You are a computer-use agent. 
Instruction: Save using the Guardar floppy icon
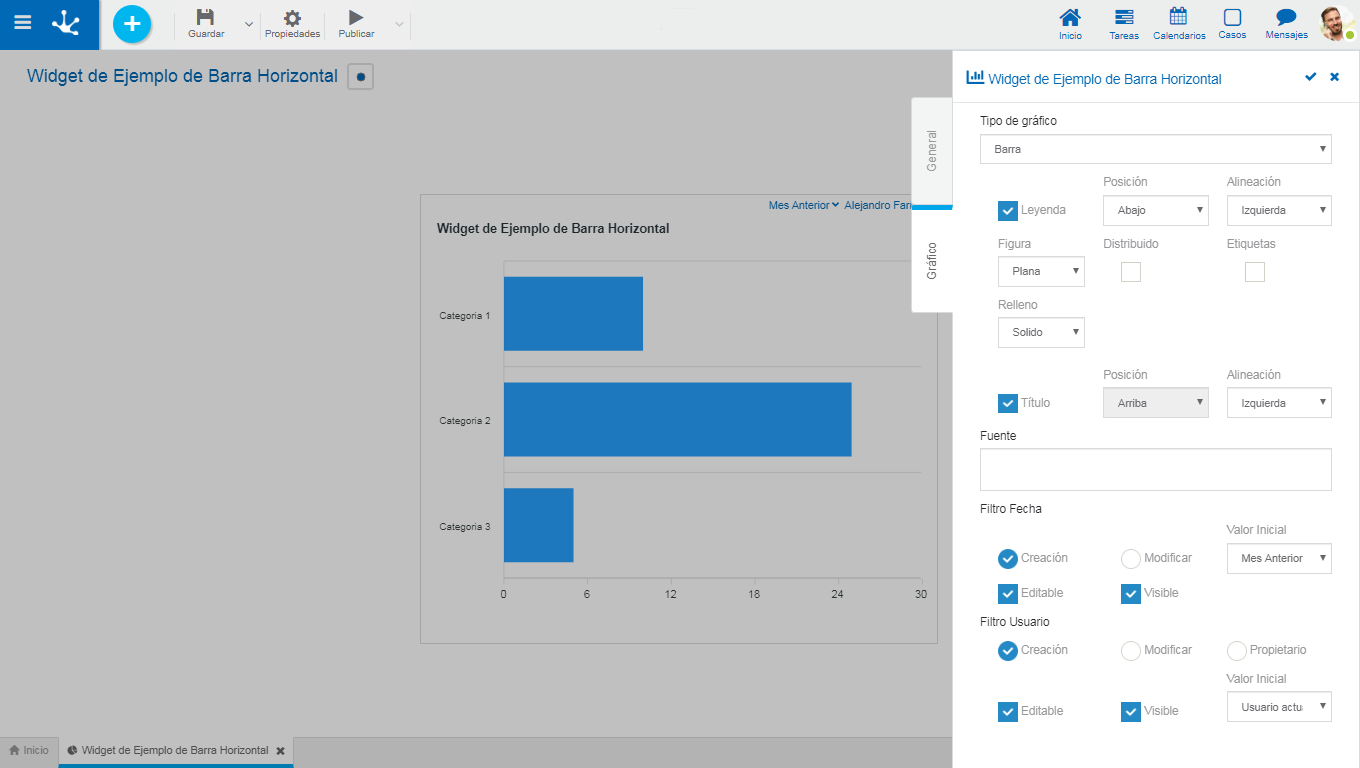[205, 17]
